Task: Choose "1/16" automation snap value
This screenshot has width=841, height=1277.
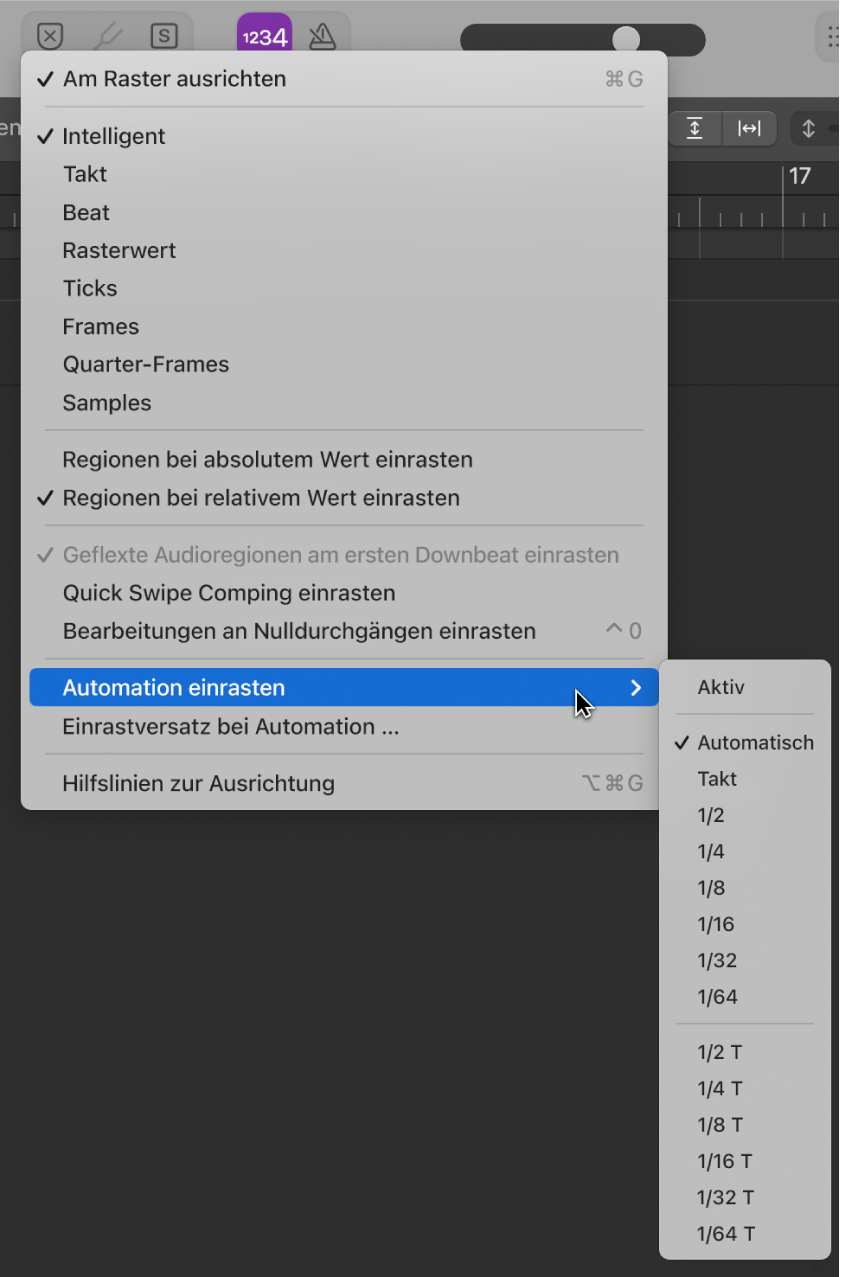Action: (x=716, y=924)
